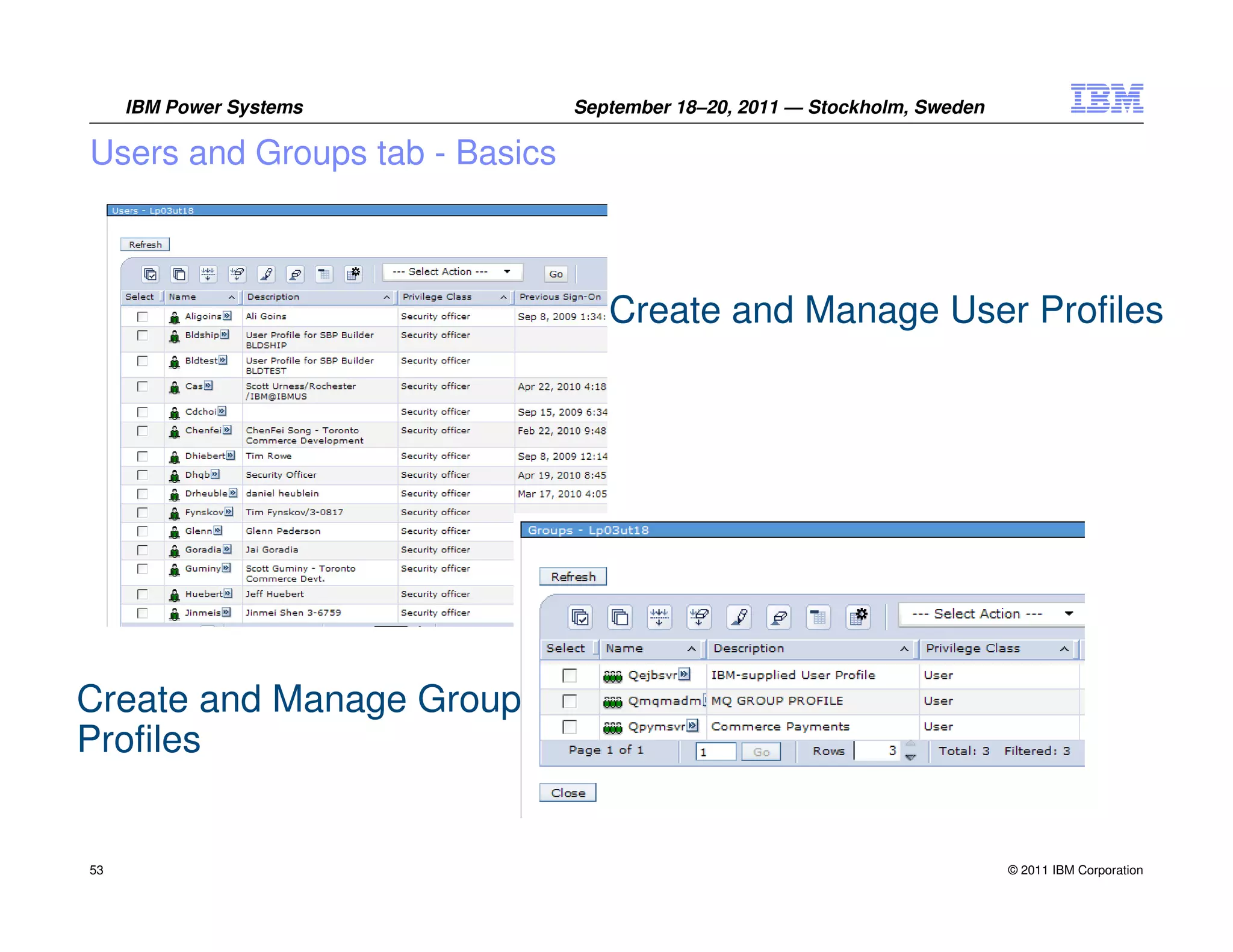Clear all sorts icon in Groups toolbar

[x=779, y=617]
